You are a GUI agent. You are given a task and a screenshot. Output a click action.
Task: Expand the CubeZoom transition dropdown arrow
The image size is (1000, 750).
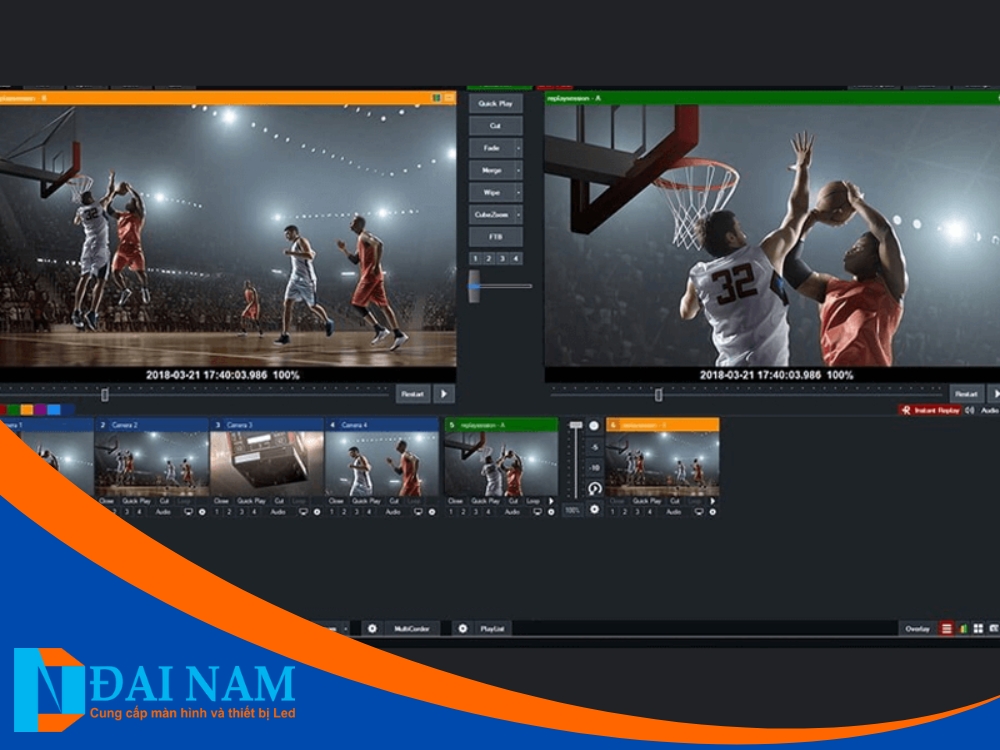click(518, 215)
